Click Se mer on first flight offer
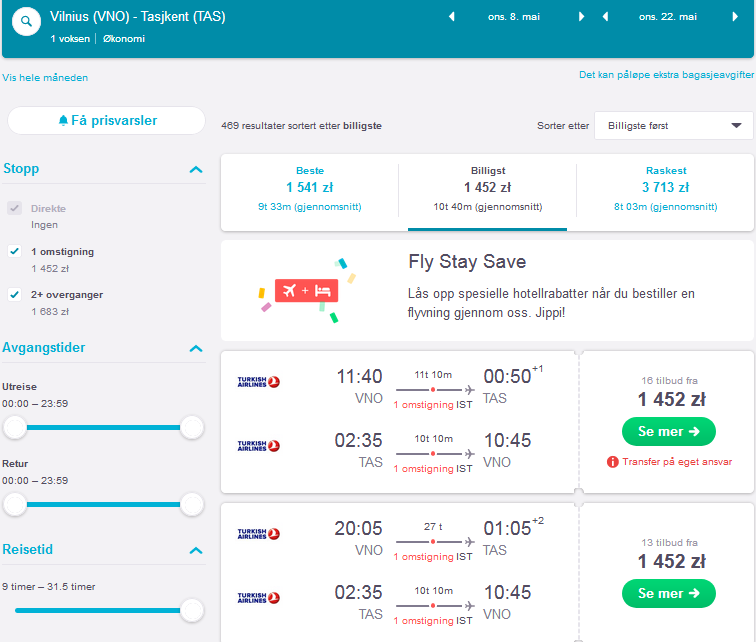This screenshot has width=756, height=642. pos(669,431)
